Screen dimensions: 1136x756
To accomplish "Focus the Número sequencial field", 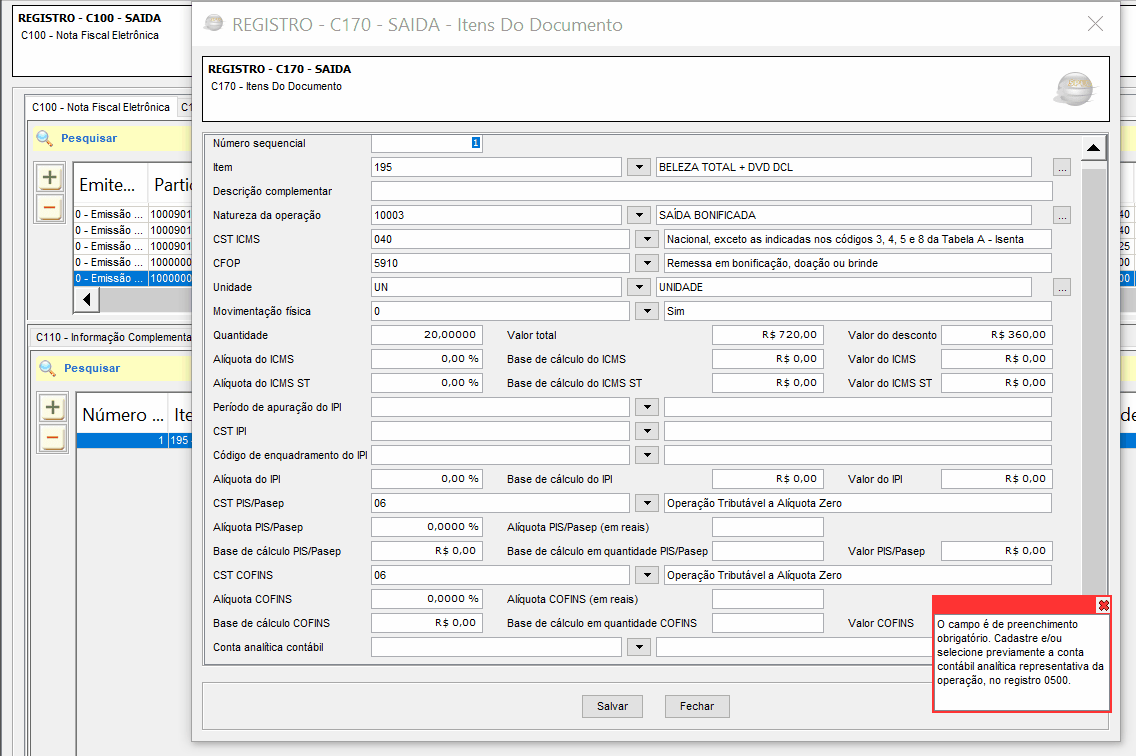I will tap(427, 144).
